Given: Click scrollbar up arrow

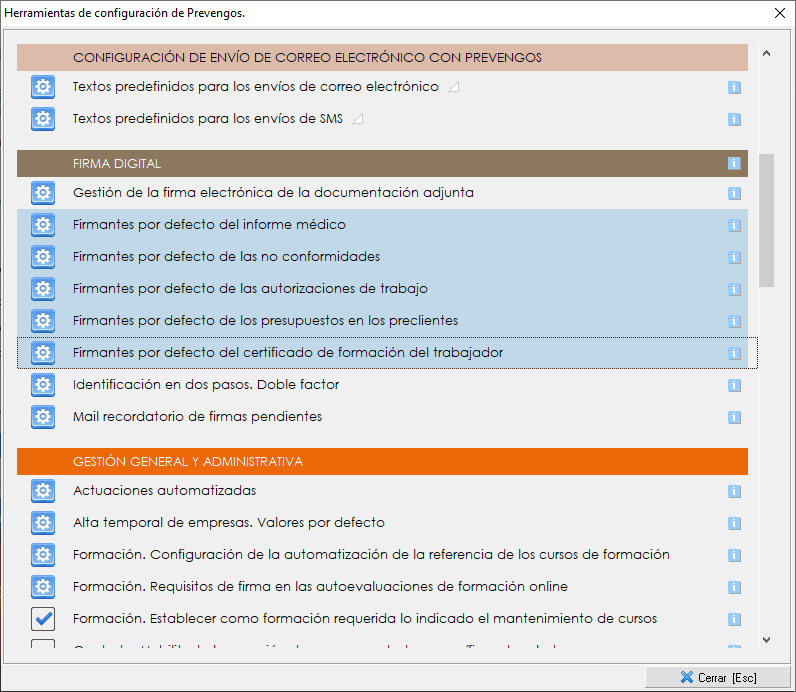Looking at the screenshot, I should pyautogui.click(x=766, y=54).
